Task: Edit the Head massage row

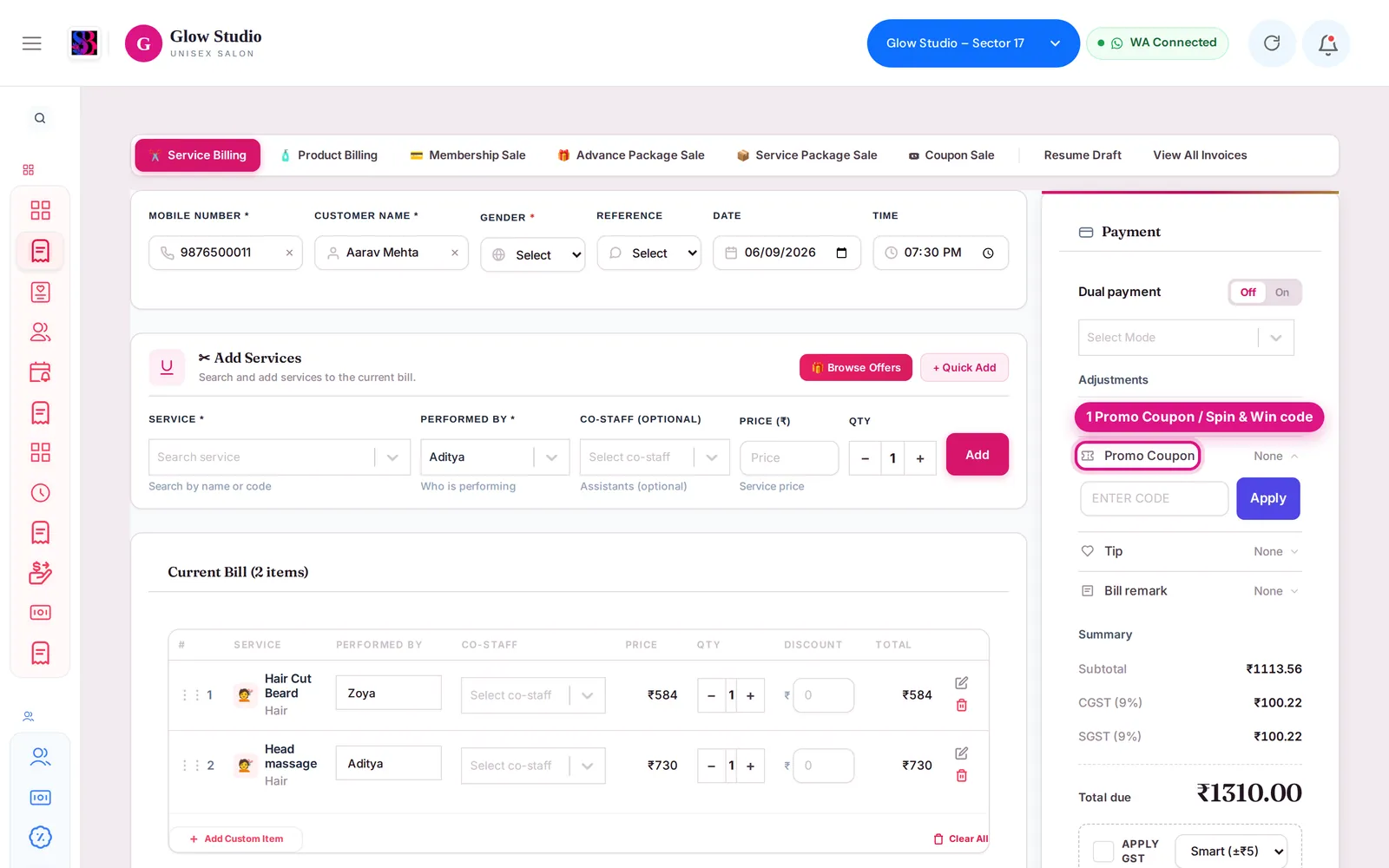Action: click(x=961, y=753)
